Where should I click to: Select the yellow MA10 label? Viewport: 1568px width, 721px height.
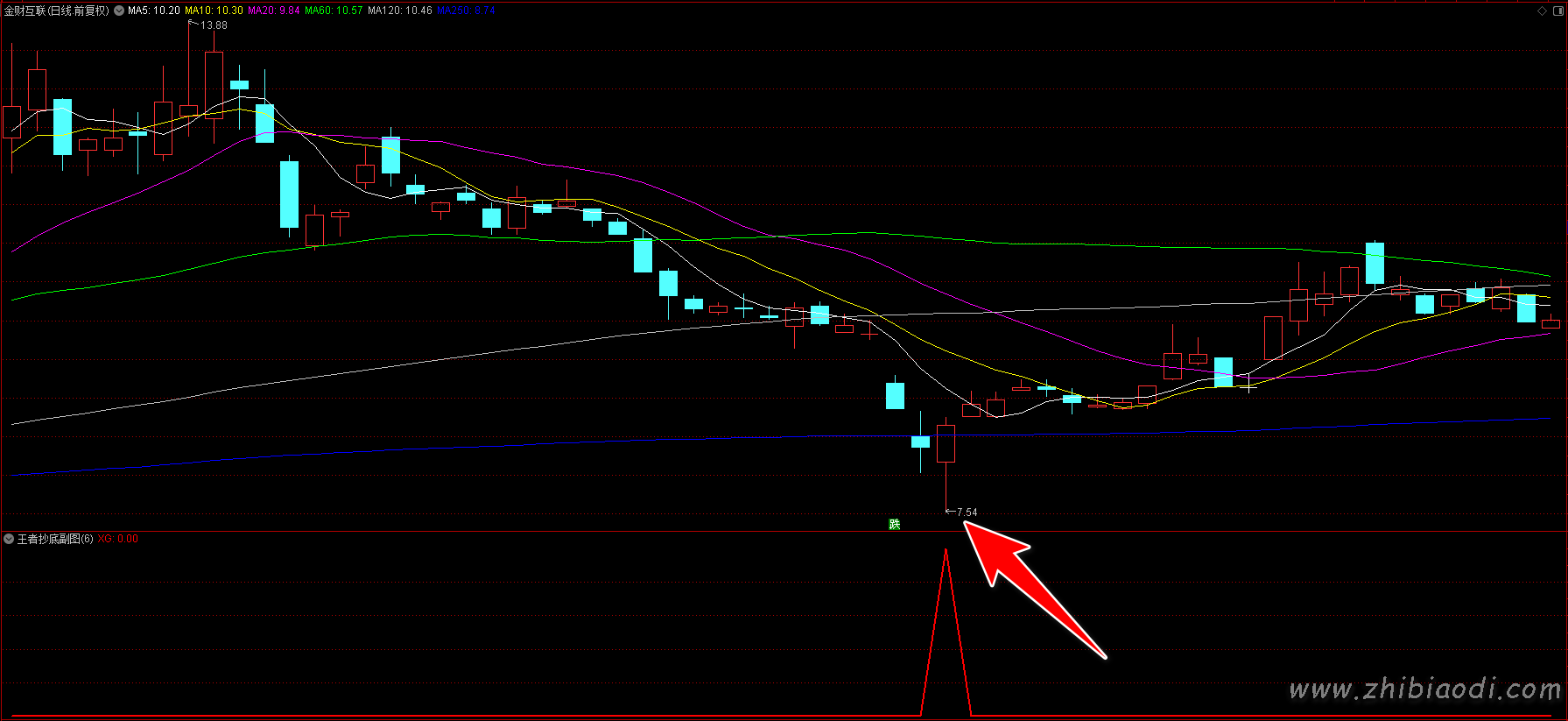(214, 11)
